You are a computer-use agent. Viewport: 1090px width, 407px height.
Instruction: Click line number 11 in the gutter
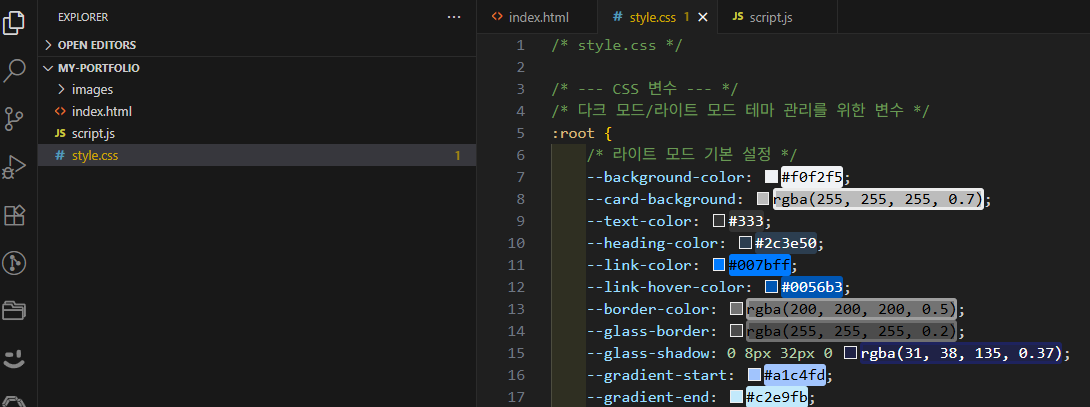tap(516, 265)
